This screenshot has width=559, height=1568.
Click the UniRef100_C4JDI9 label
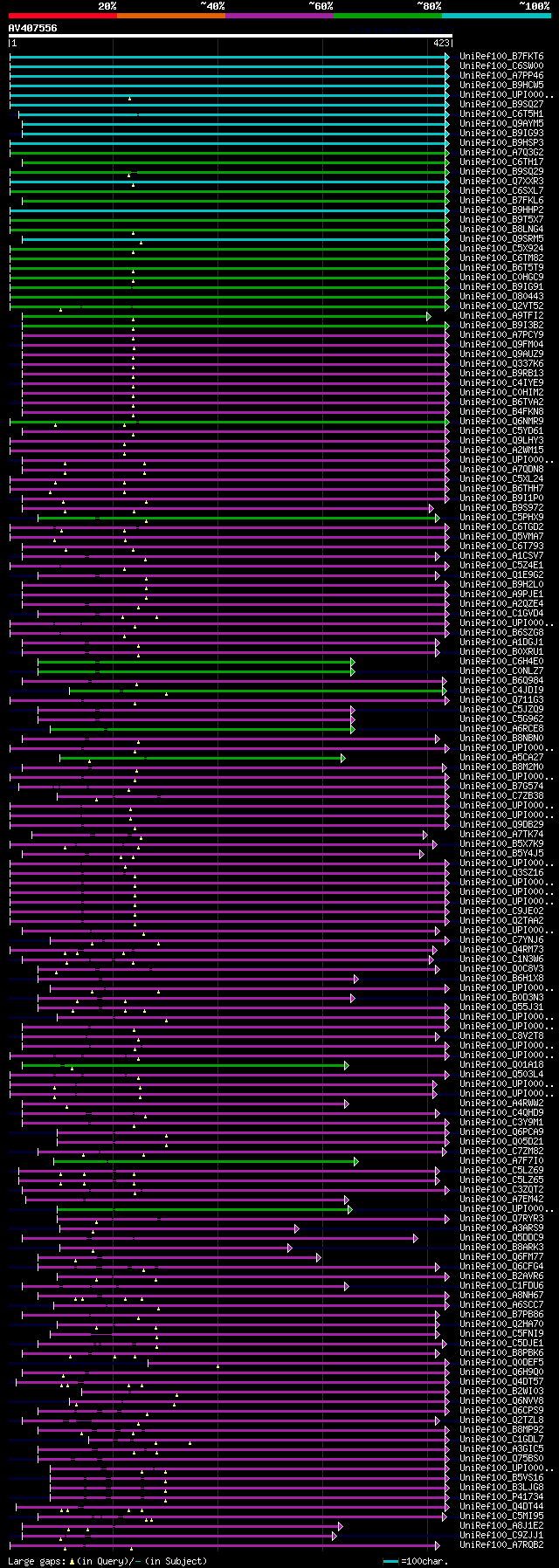501,690
